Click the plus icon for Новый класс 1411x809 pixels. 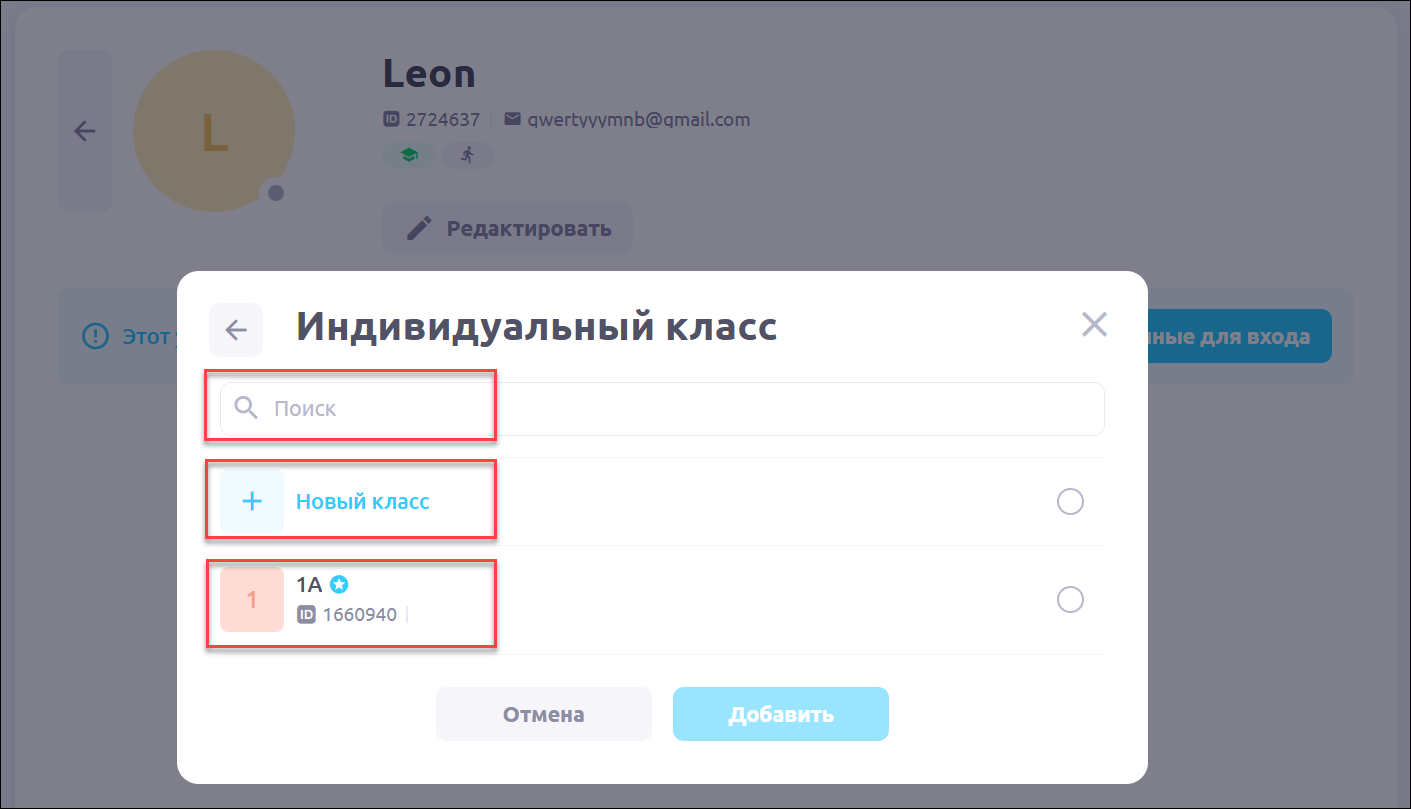(x=252, y=501)
